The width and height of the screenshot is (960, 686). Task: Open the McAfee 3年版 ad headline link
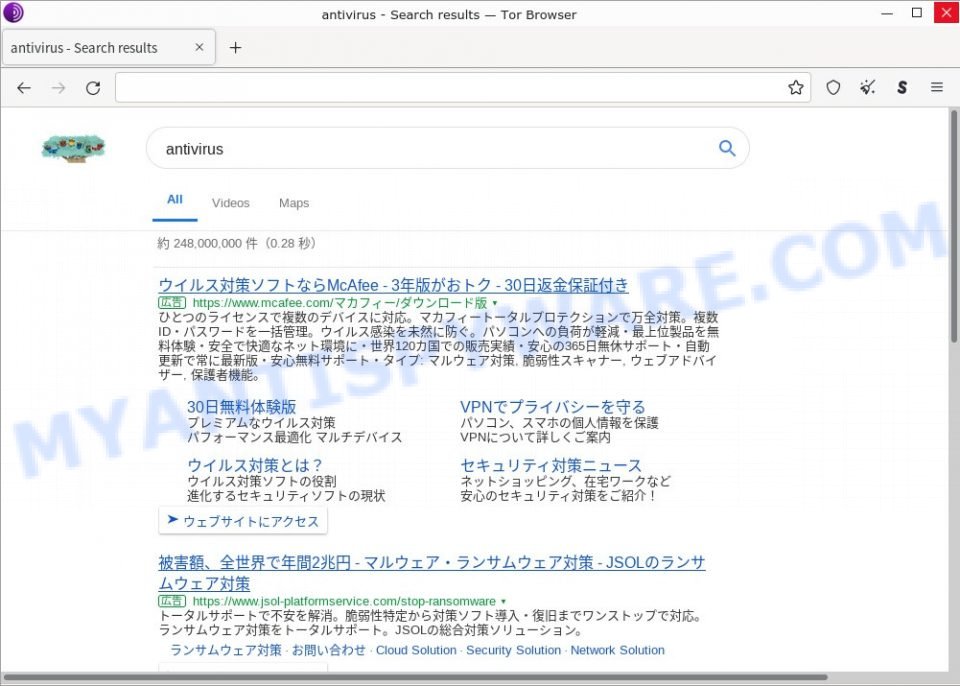tap(393, 285)
